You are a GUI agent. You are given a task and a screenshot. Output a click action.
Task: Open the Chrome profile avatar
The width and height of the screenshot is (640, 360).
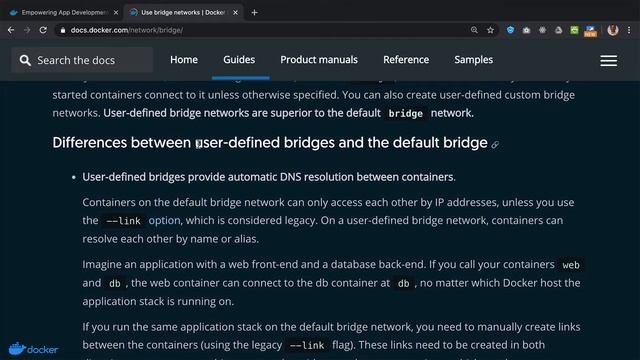pyautogui.click(x=612, y=30)
